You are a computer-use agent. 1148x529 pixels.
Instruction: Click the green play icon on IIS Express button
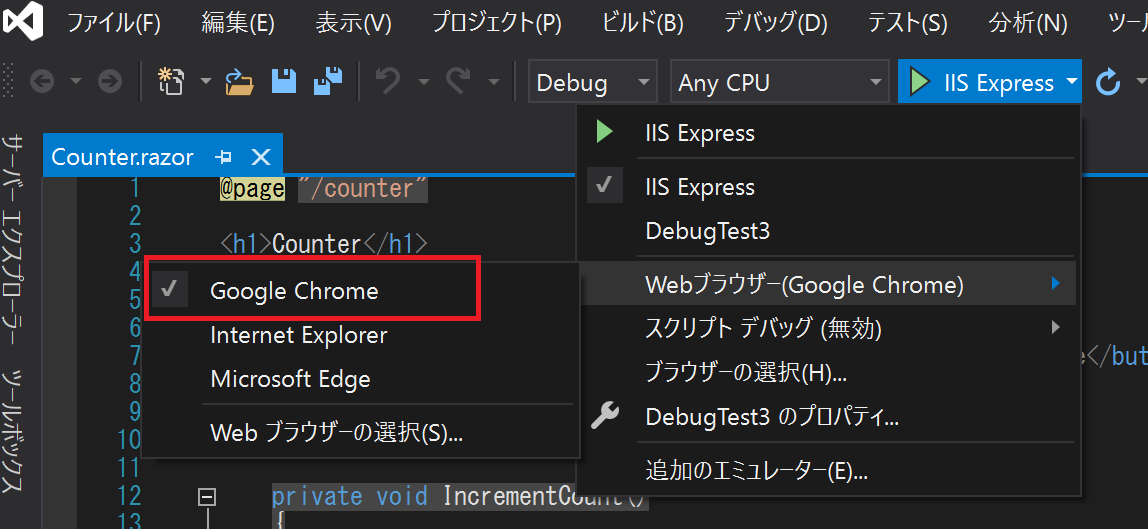click(920, 82)
